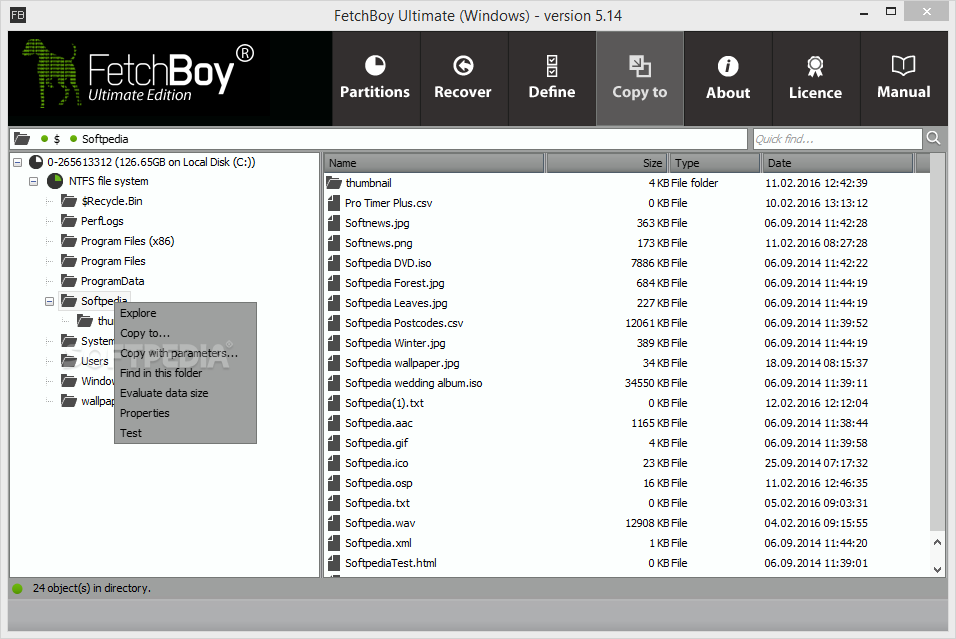Image resolution: width=956 pixels, height=639 pixels.
Task: Click the file icon of Softpedia Leaves.jpg
Action: click(334, 303)
